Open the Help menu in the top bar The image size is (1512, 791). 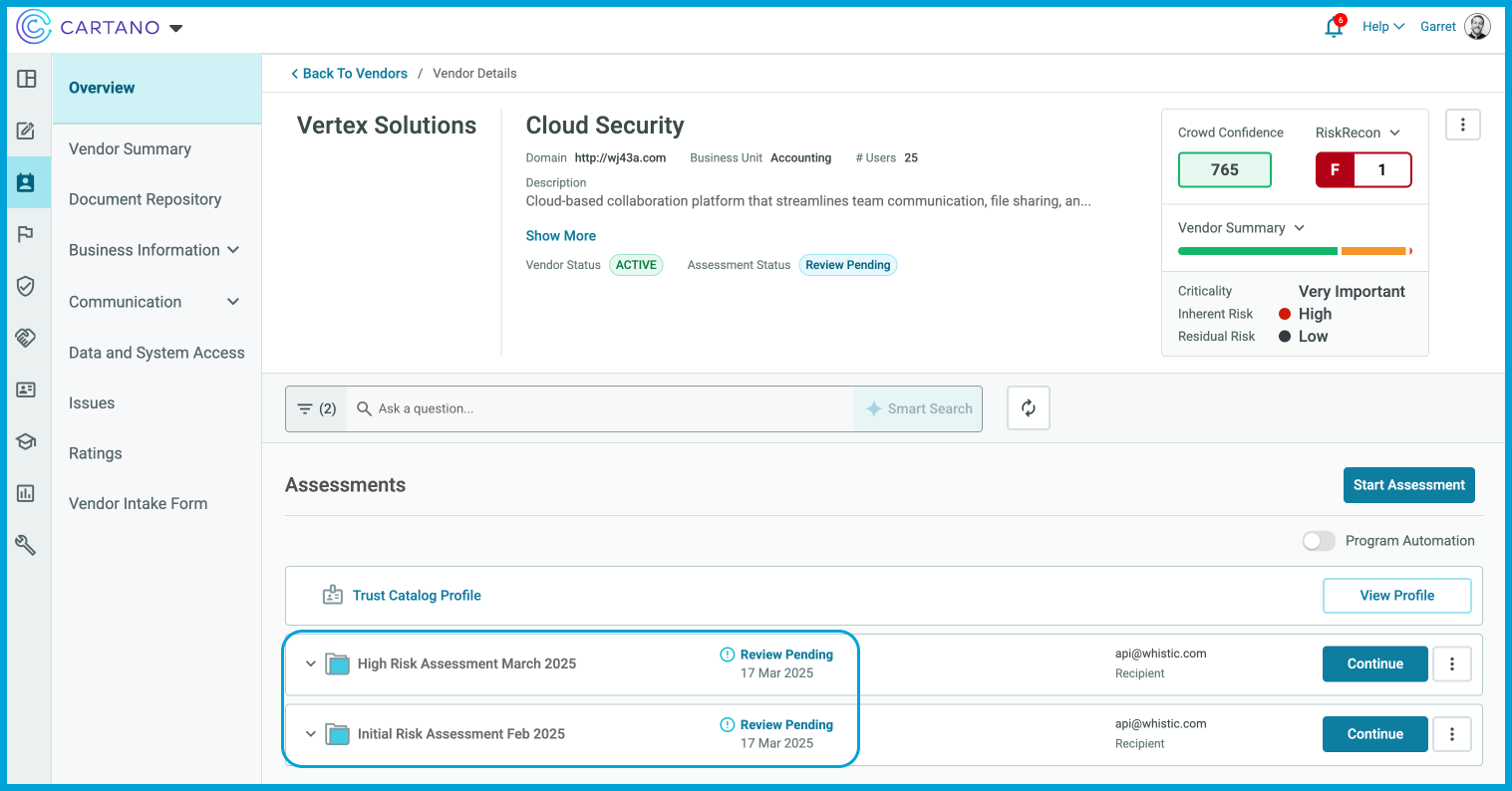1382,26
